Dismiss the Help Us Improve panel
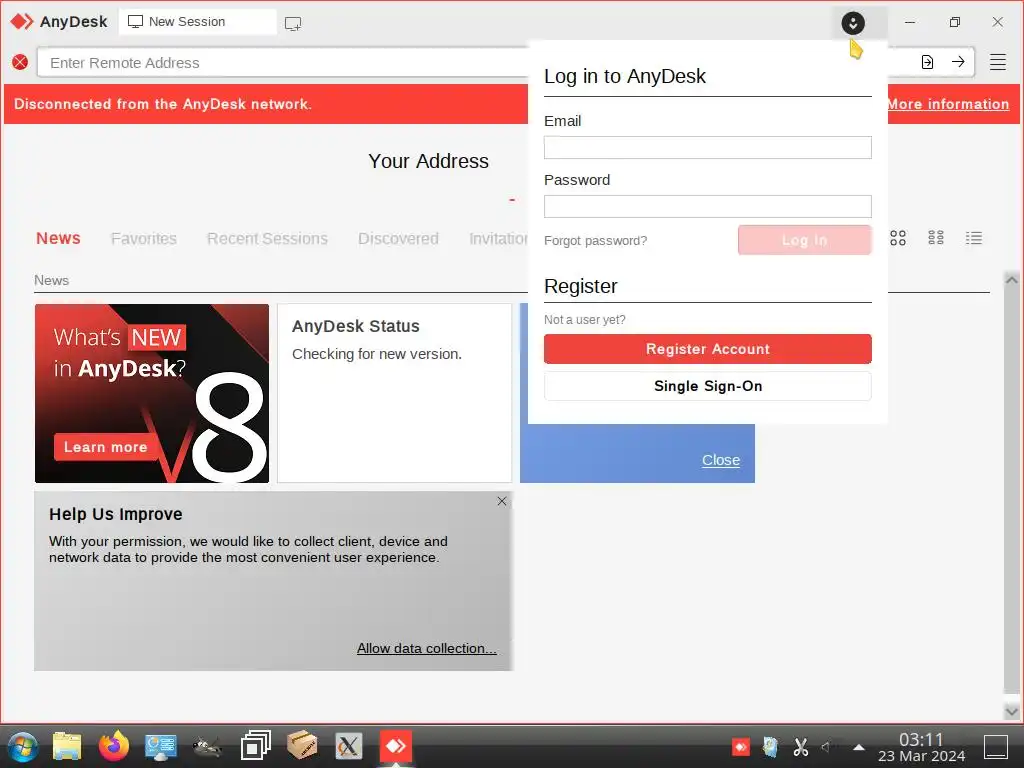1024x768 pixels. point(502,501)
